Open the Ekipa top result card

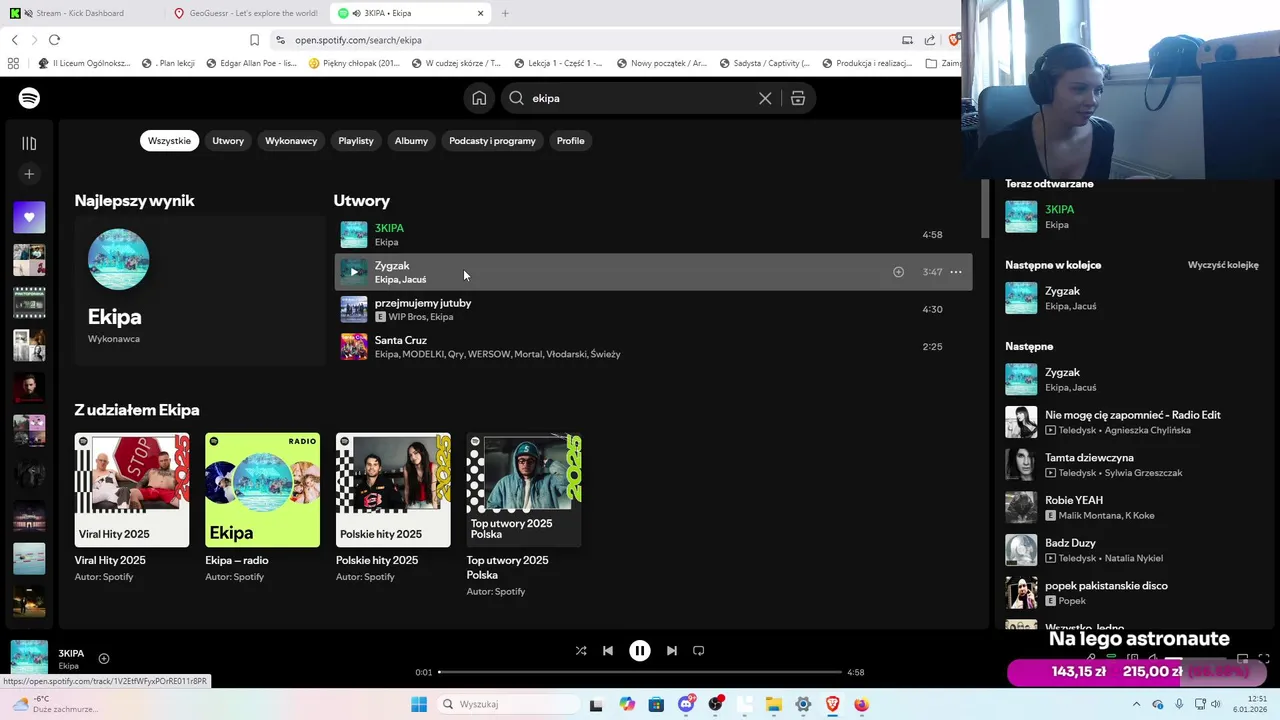point(199,290)
